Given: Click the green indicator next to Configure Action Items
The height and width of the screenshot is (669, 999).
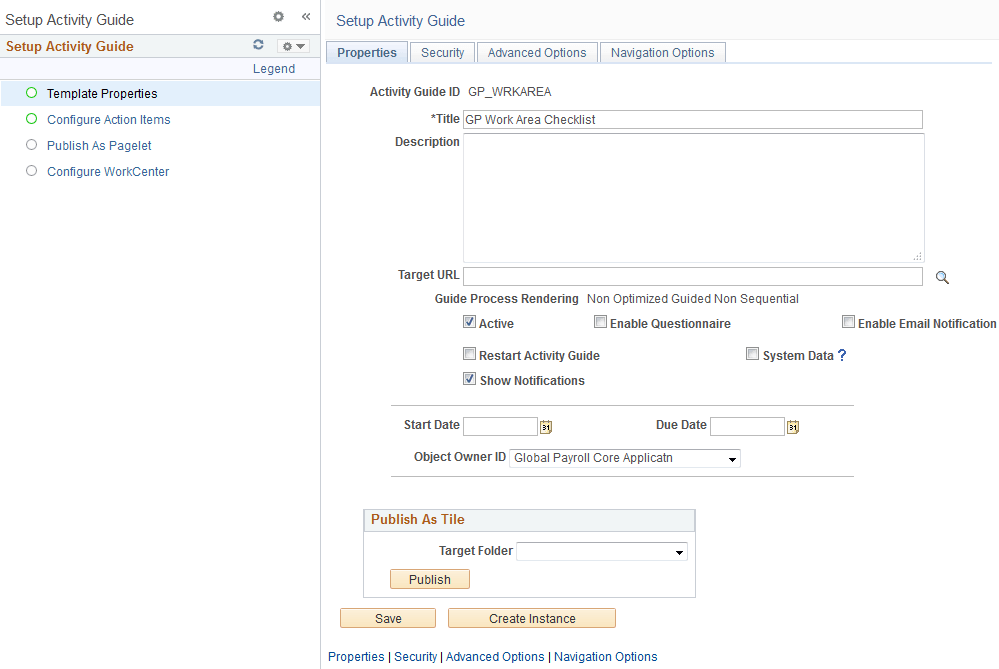Looking at the screenshot, I should pyautogui.click(x=31, y=119).
